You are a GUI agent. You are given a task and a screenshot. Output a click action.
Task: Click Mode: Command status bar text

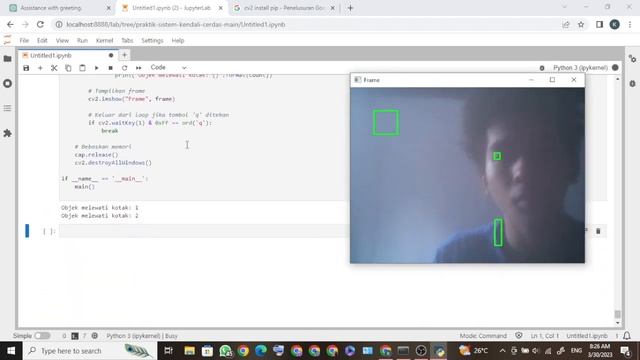click(483, 336)
